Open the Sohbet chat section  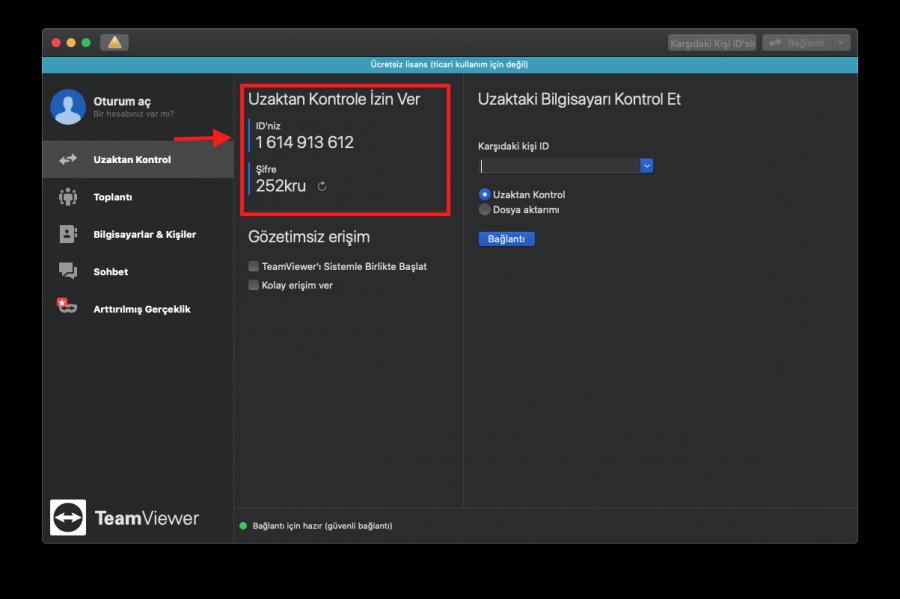tap(138, 271)
